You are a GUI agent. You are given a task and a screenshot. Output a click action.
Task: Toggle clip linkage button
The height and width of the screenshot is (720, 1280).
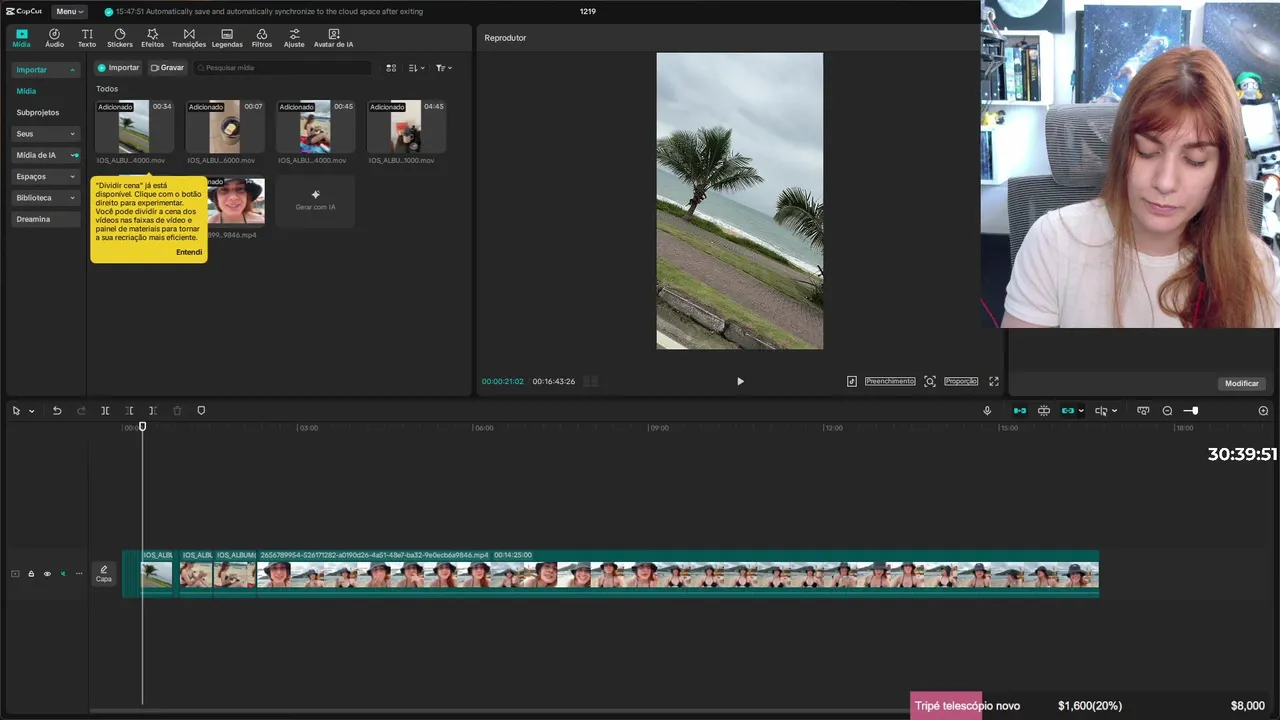1068,411
